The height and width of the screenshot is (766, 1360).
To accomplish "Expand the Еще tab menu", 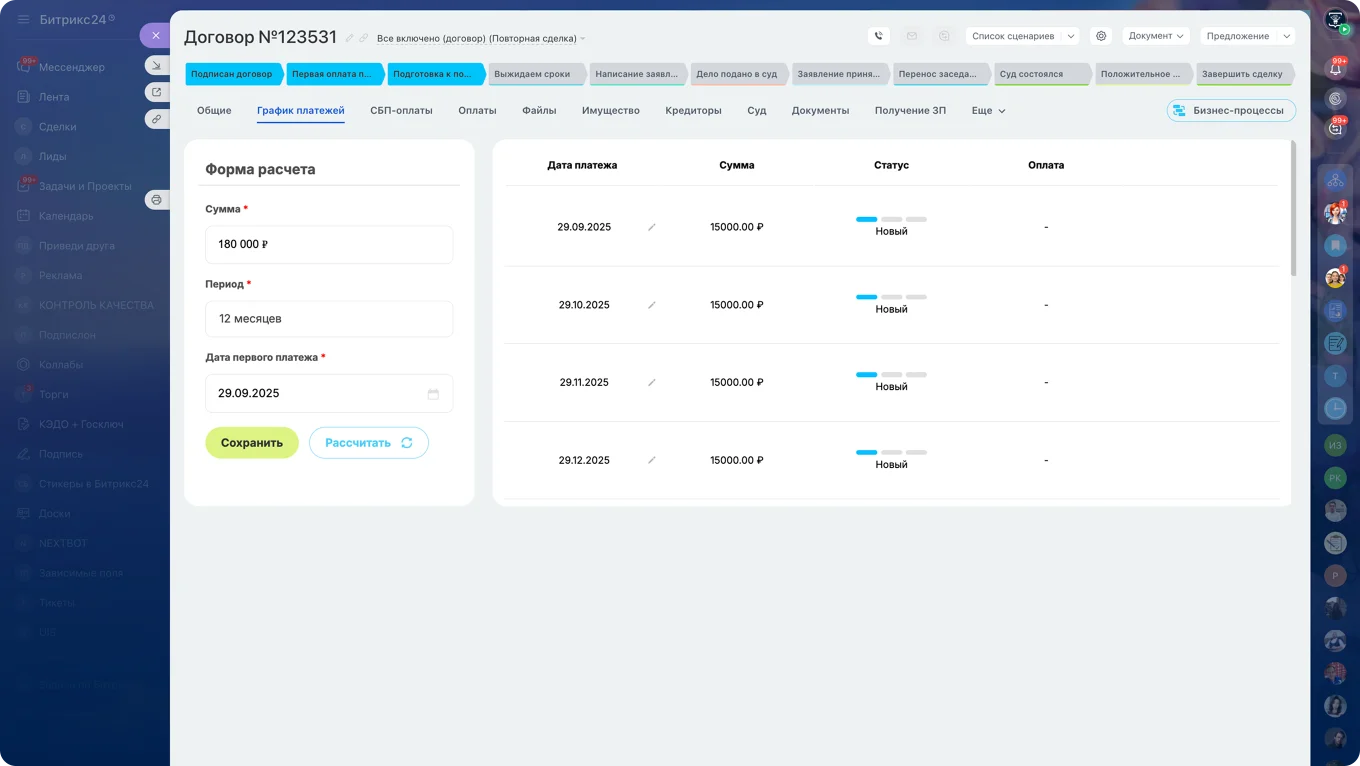I will (x=986, y=110).
